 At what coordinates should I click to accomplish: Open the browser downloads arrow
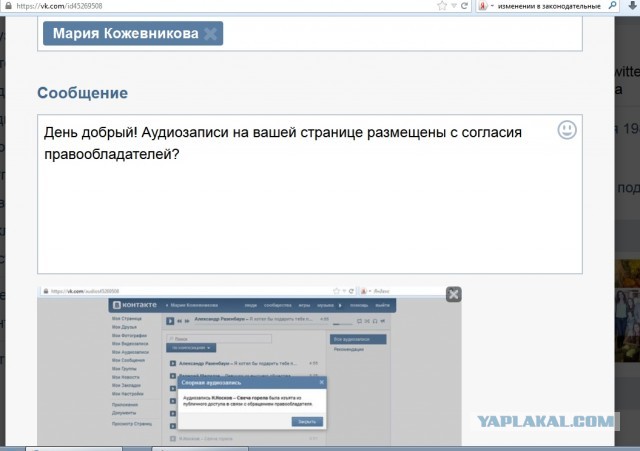pos(633,6)
